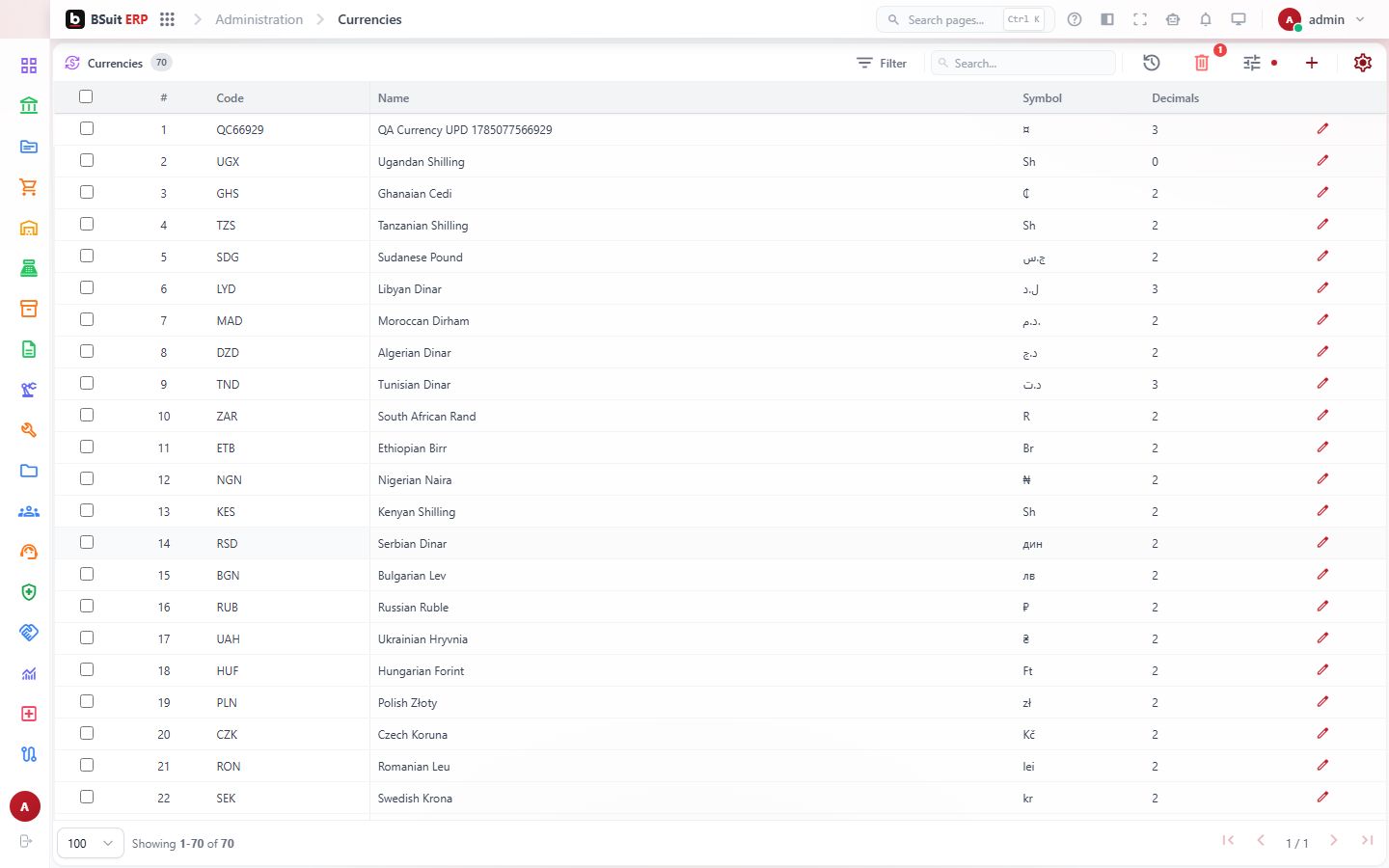Check the Russian Ruble row checkbox
The height and width of the screenshot is (868, 1389).
click(x=87, y=607)
